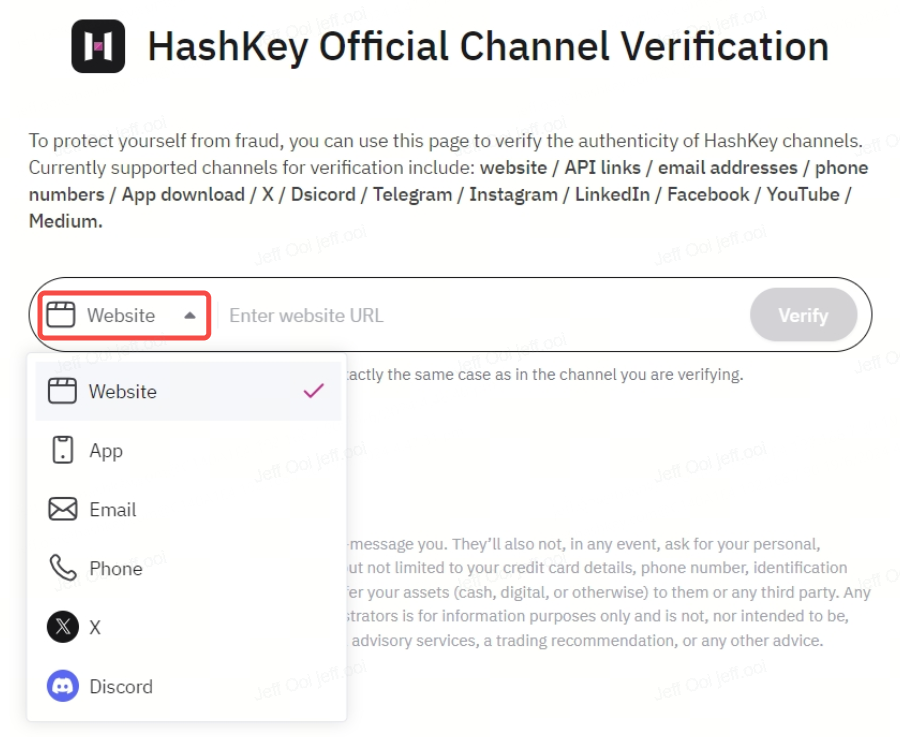The image size is (900, 737).
Task: Click the Verify button
Action: (803, 315)
